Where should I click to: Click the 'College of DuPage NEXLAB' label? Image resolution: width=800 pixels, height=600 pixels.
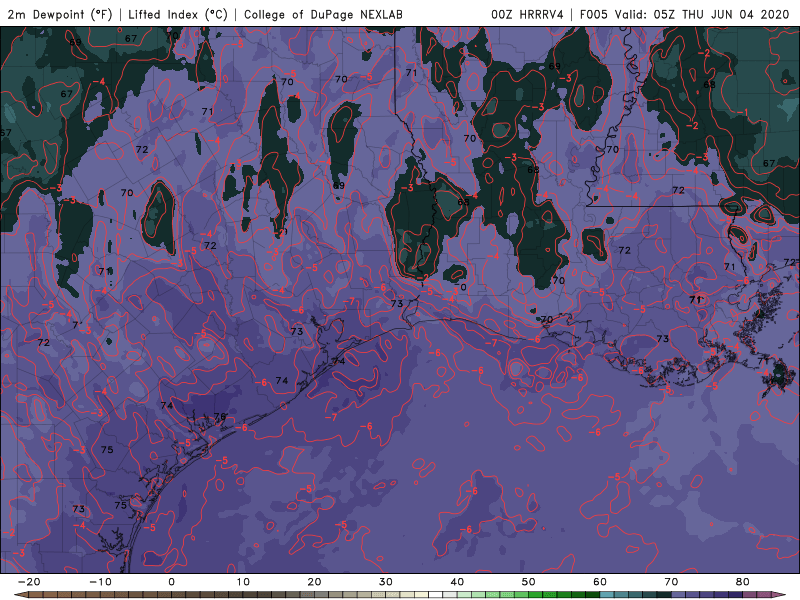click(x=323, y=14)
